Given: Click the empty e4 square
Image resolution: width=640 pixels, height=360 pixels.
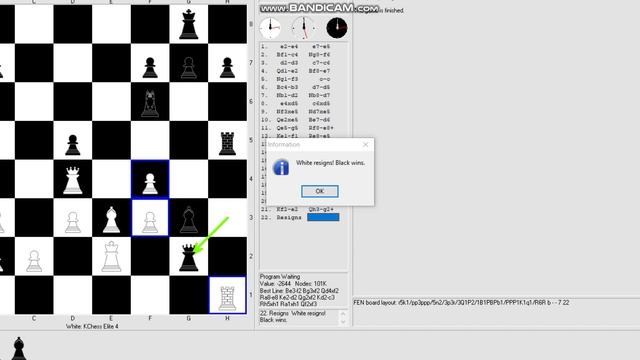Looking at the screenshot, I should tap(111, 179).
